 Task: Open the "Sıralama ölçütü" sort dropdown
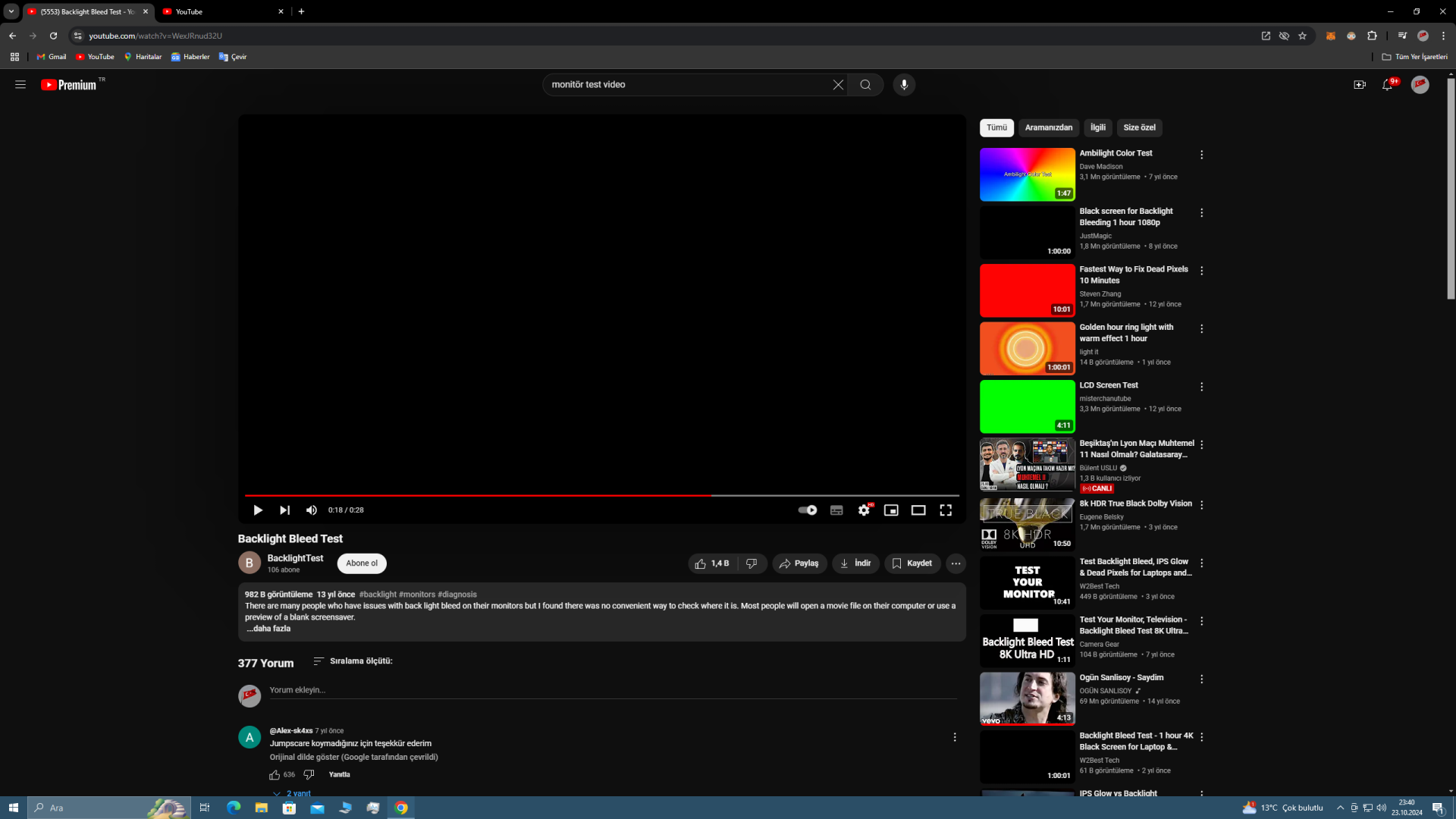click(x=353, y=661)
